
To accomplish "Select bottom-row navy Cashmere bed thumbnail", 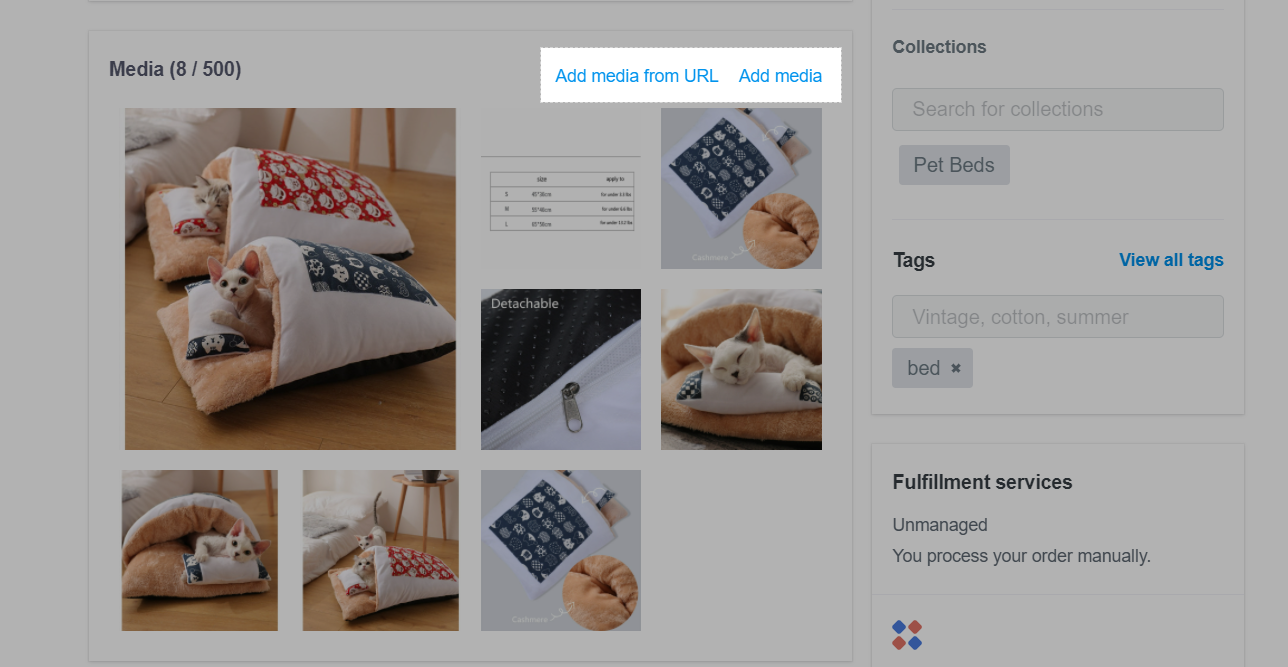I will click(561, 550).
